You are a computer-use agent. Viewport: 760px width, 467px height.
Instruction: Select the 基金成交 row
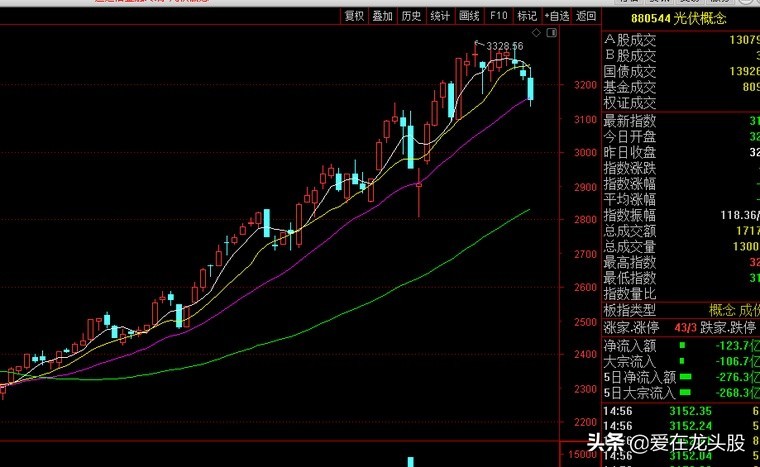click(681, 87)
